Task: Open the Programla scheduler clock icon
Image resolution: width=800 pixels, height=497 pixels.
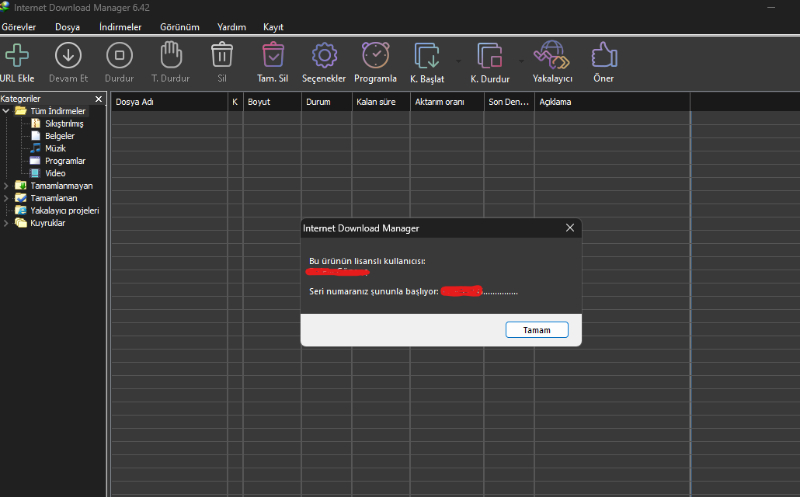Action: 375,55
